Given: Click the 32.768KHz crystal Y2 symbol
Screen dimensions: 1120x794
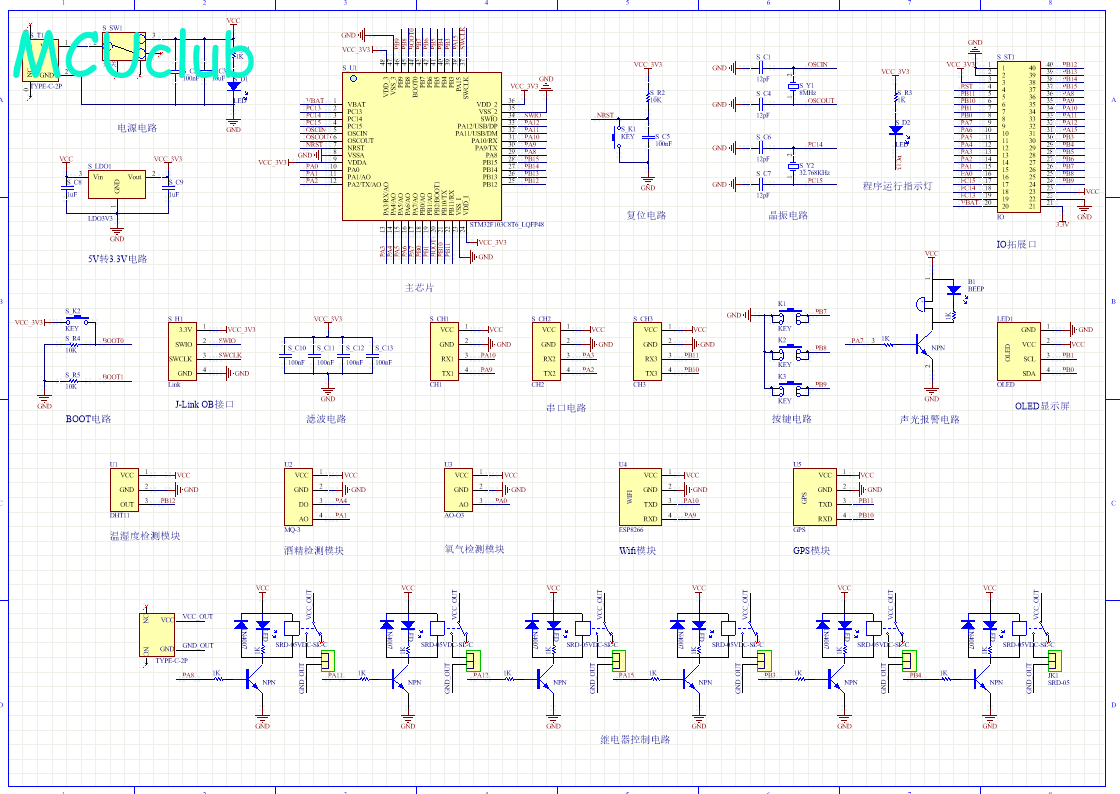Looking at the screenshot, I should 796,166.
